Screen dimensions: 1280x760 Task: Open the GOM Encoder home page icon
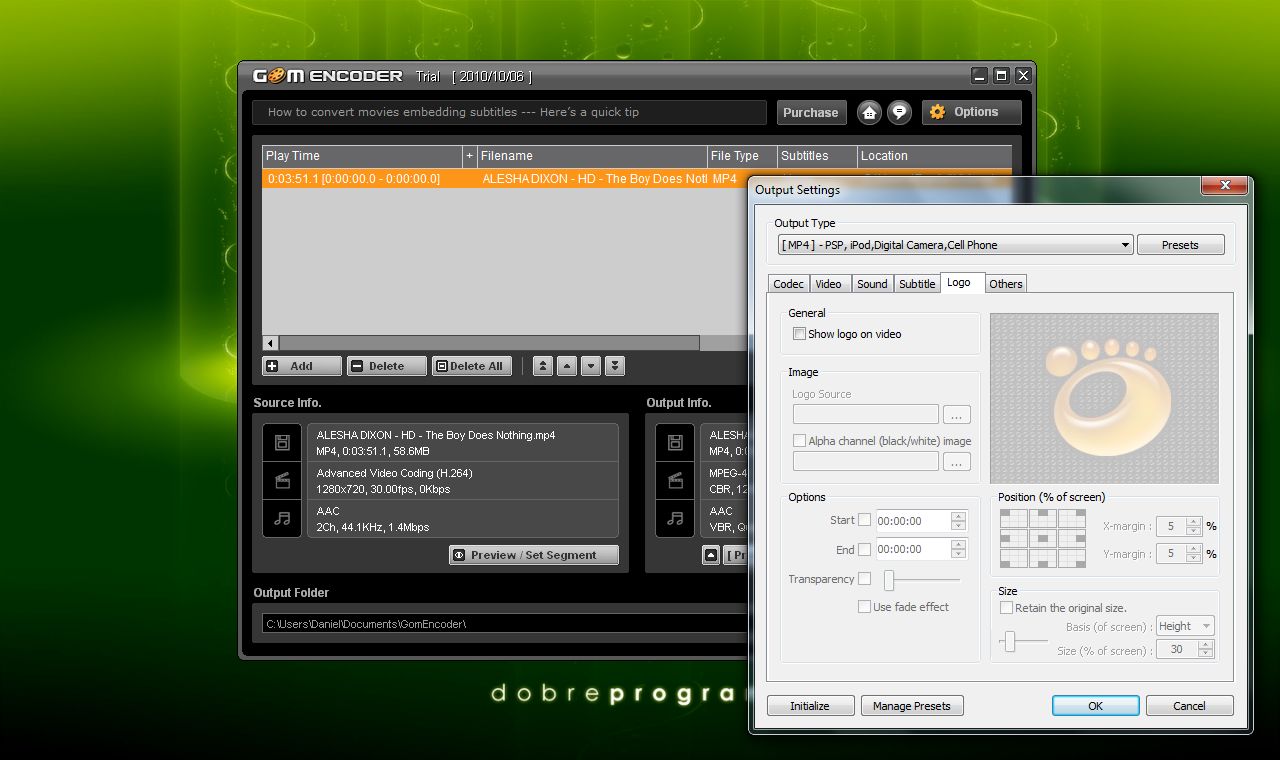click(x=869, y=112)
